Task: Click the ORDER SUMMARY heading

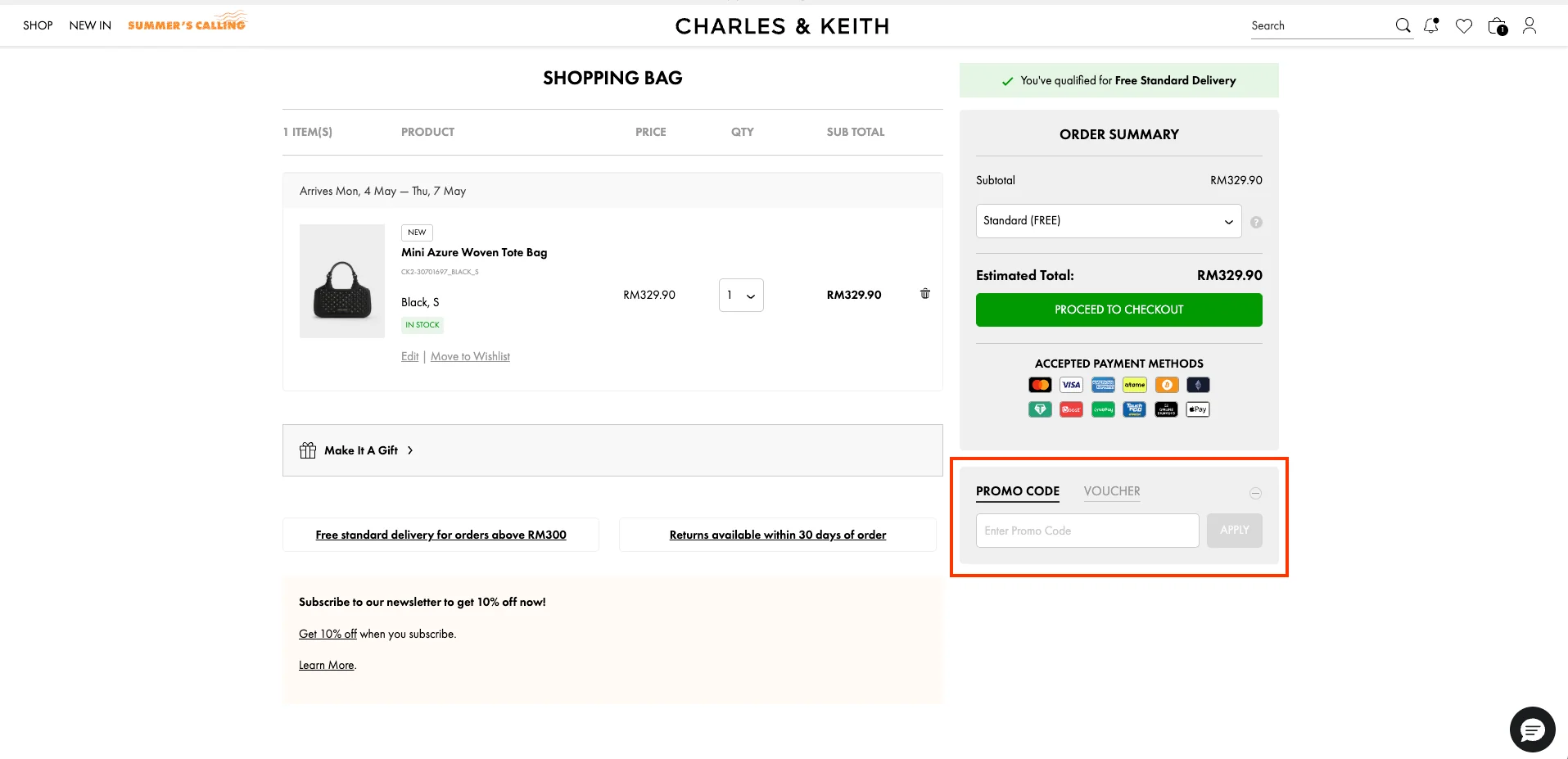Action: click(x=1119, y=134)
